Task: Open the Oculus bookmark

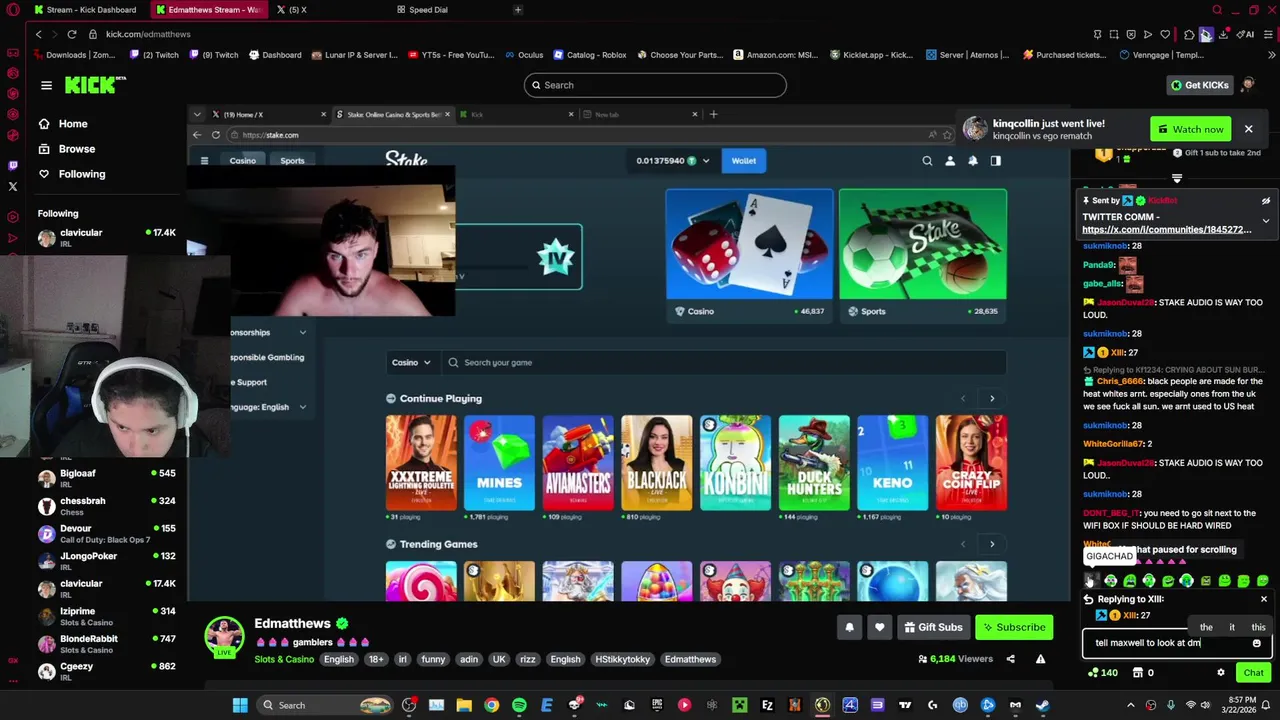Action: point(523,55)
